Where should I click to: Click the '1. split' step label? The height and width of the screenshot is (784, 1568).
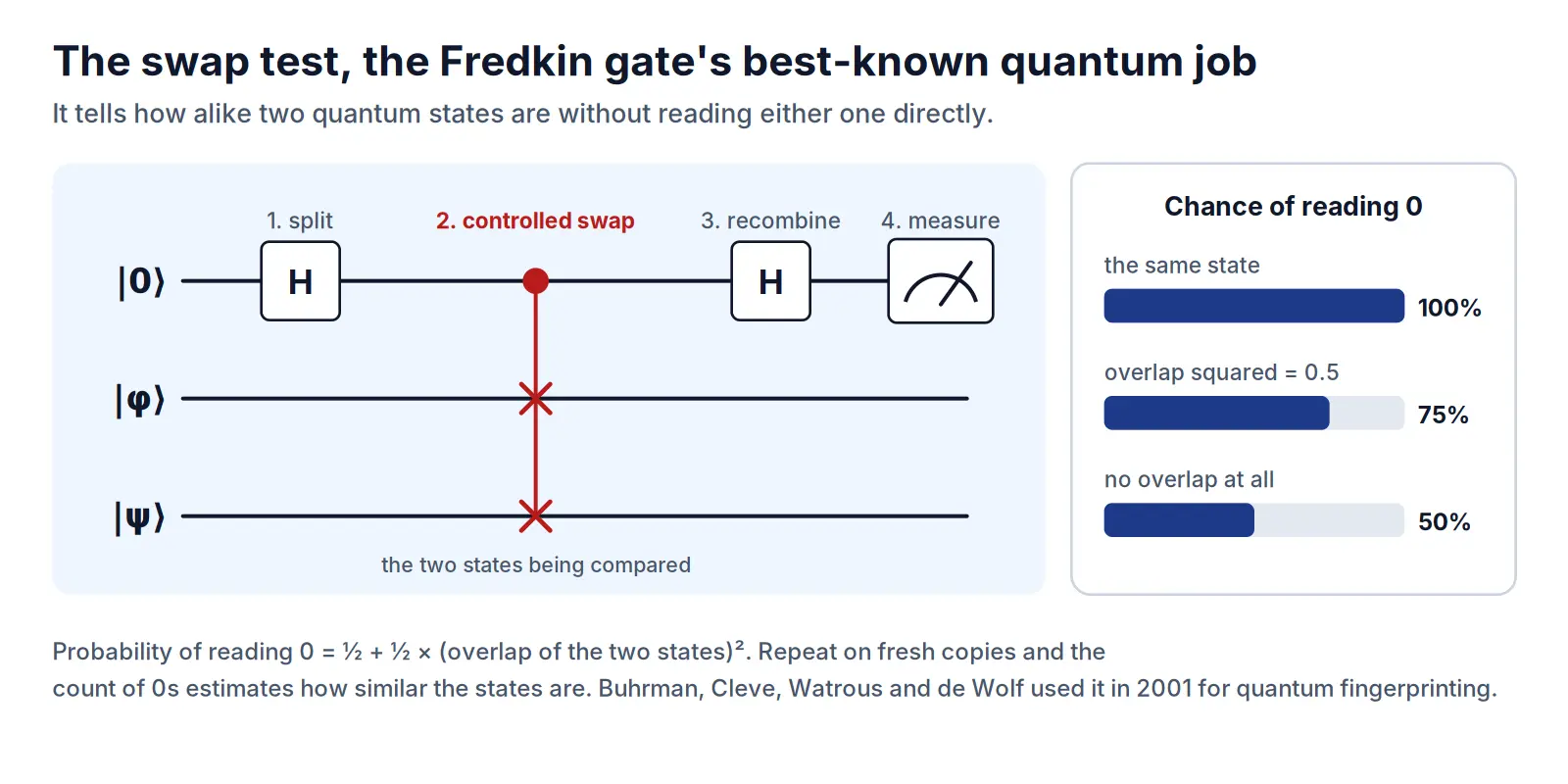click(x=300, y=220)
